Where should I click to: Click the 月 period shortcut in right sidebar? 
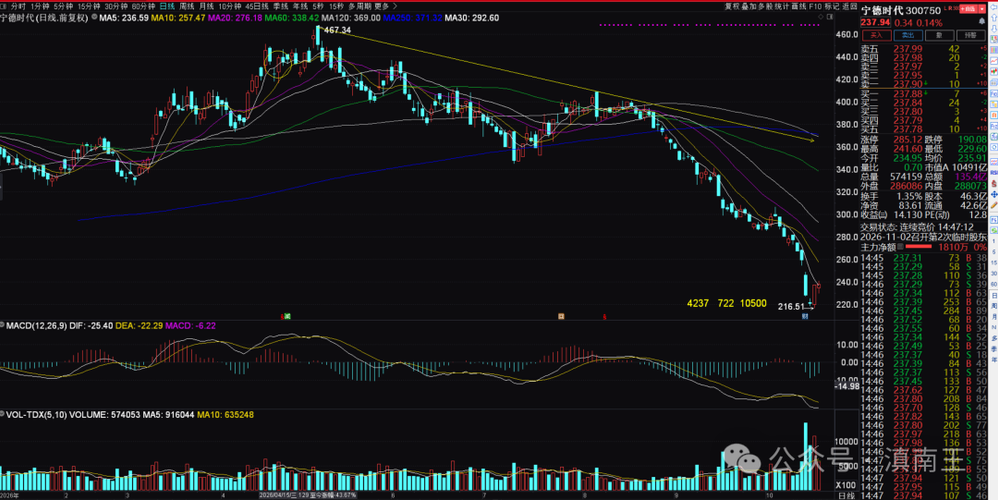point(994,316)
